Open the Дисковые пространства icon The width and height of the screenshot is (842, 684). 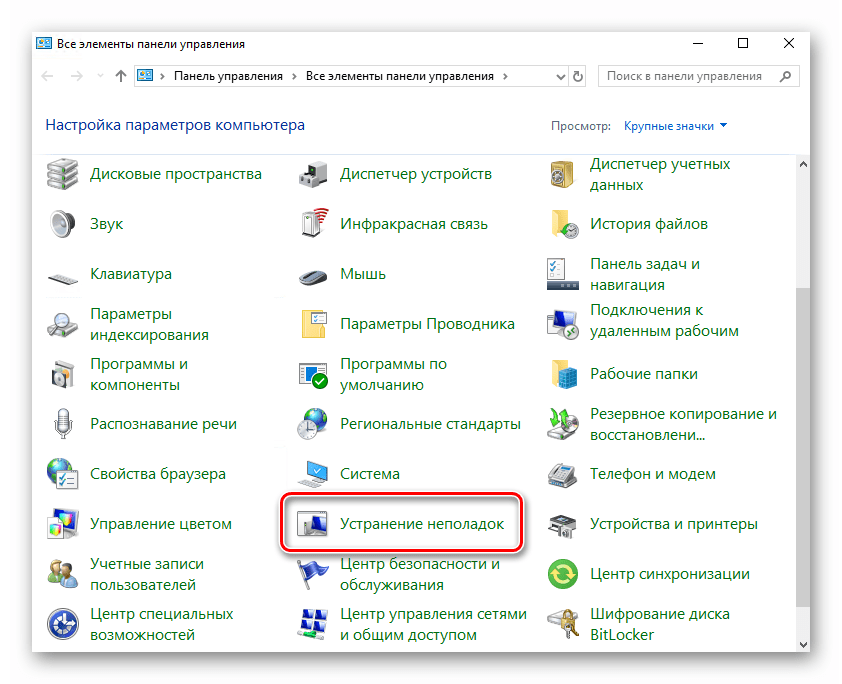62,174
